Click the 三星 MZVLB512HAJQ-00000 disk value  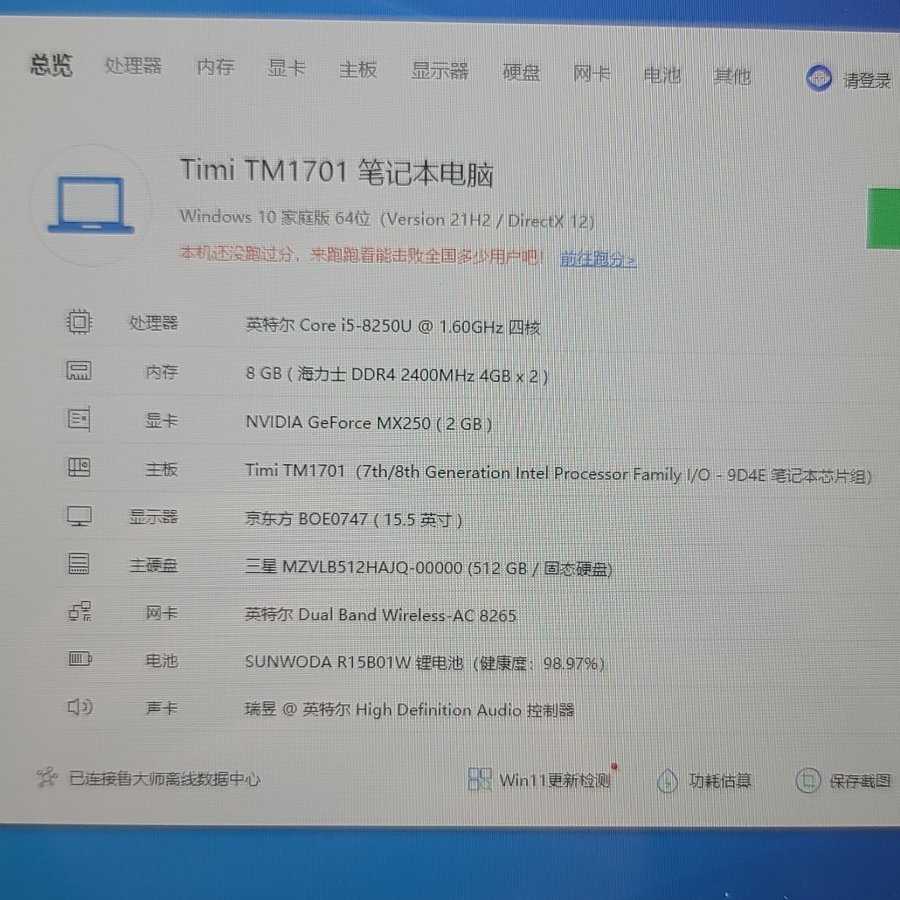coord(429,568)
